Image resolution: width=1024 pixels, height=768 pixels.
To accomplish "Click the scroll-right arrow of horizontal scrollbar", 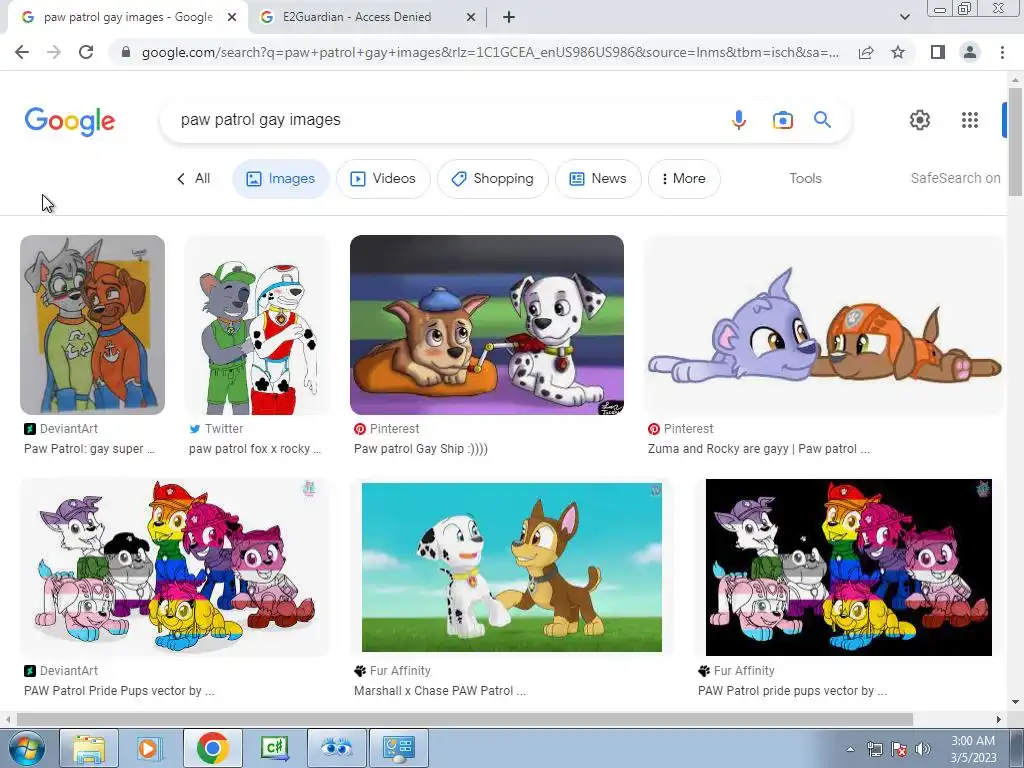I will [x=998, y=719].
